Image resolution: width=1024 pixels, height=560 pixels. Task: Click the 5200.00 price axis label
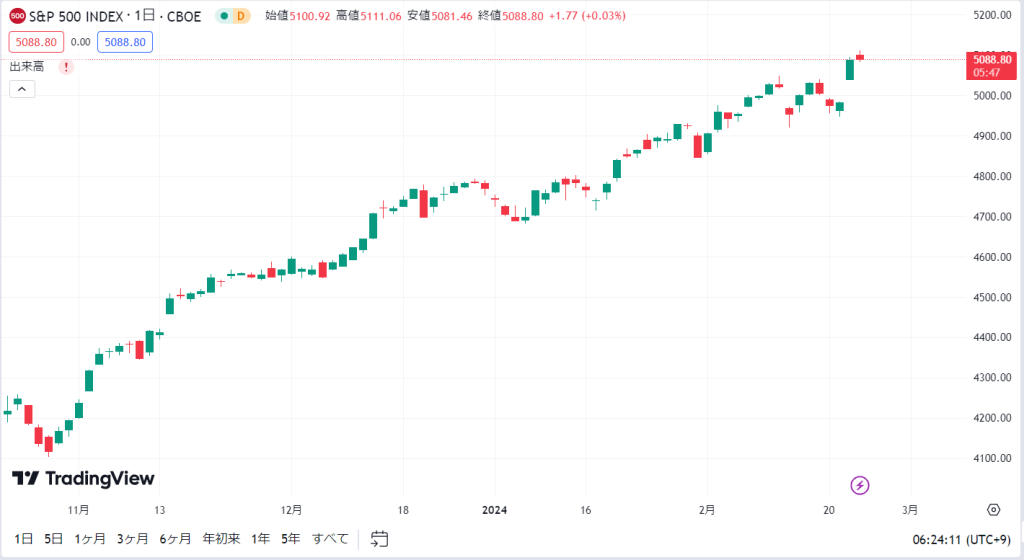[x=992, y=15]
